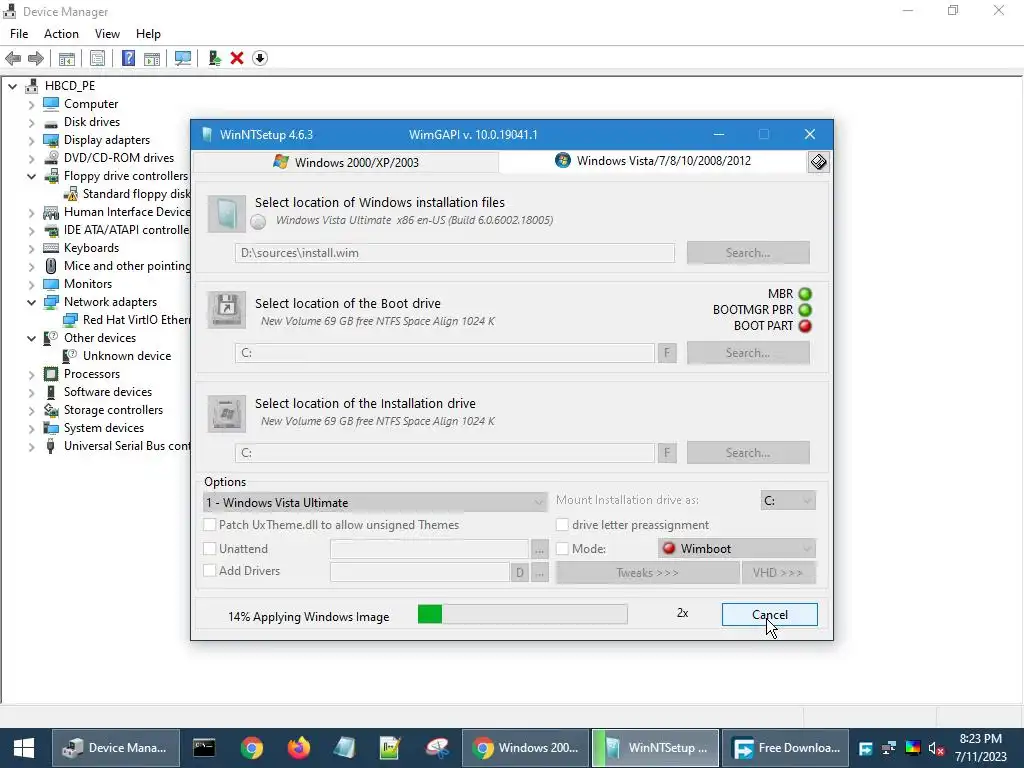Click Search for installation files location
The height and width of the screenshot is (768, 1024).
click(748, 253)
